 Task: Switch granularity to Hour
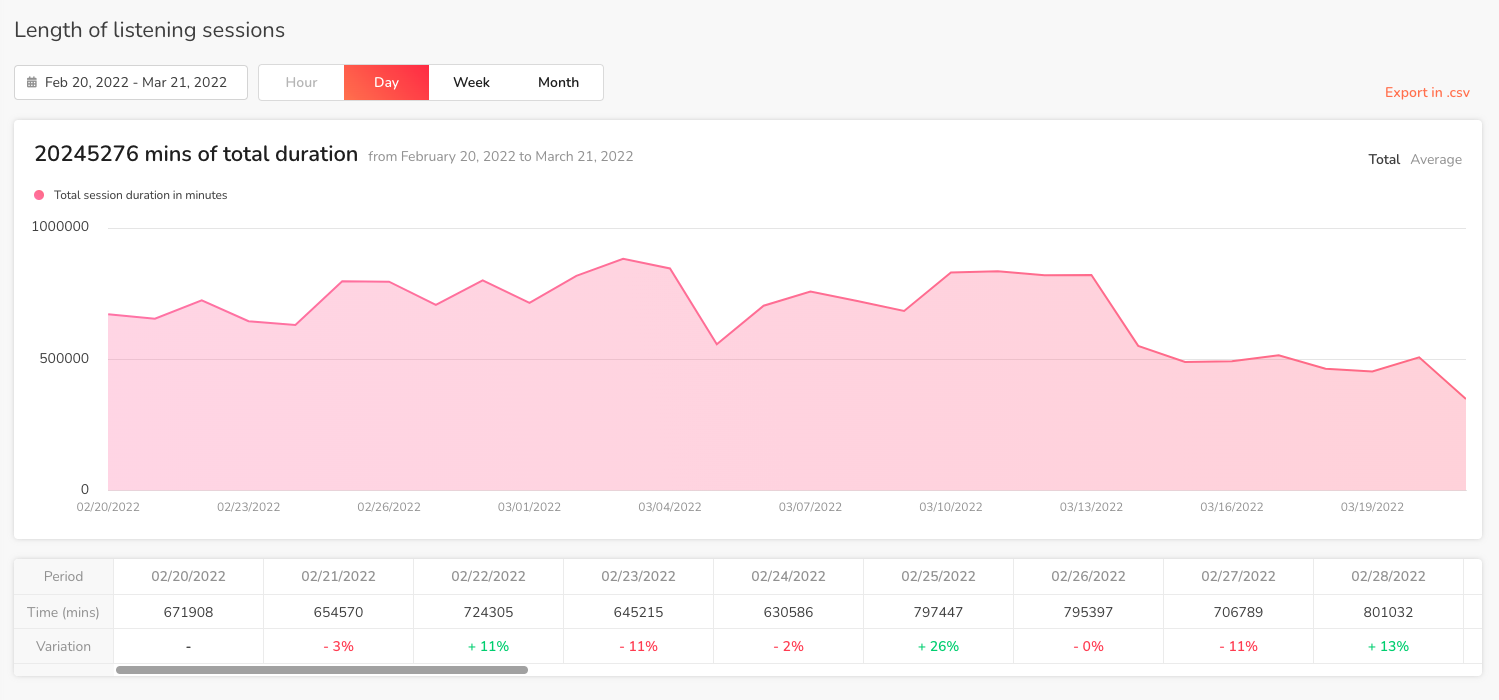coord(301,83)
